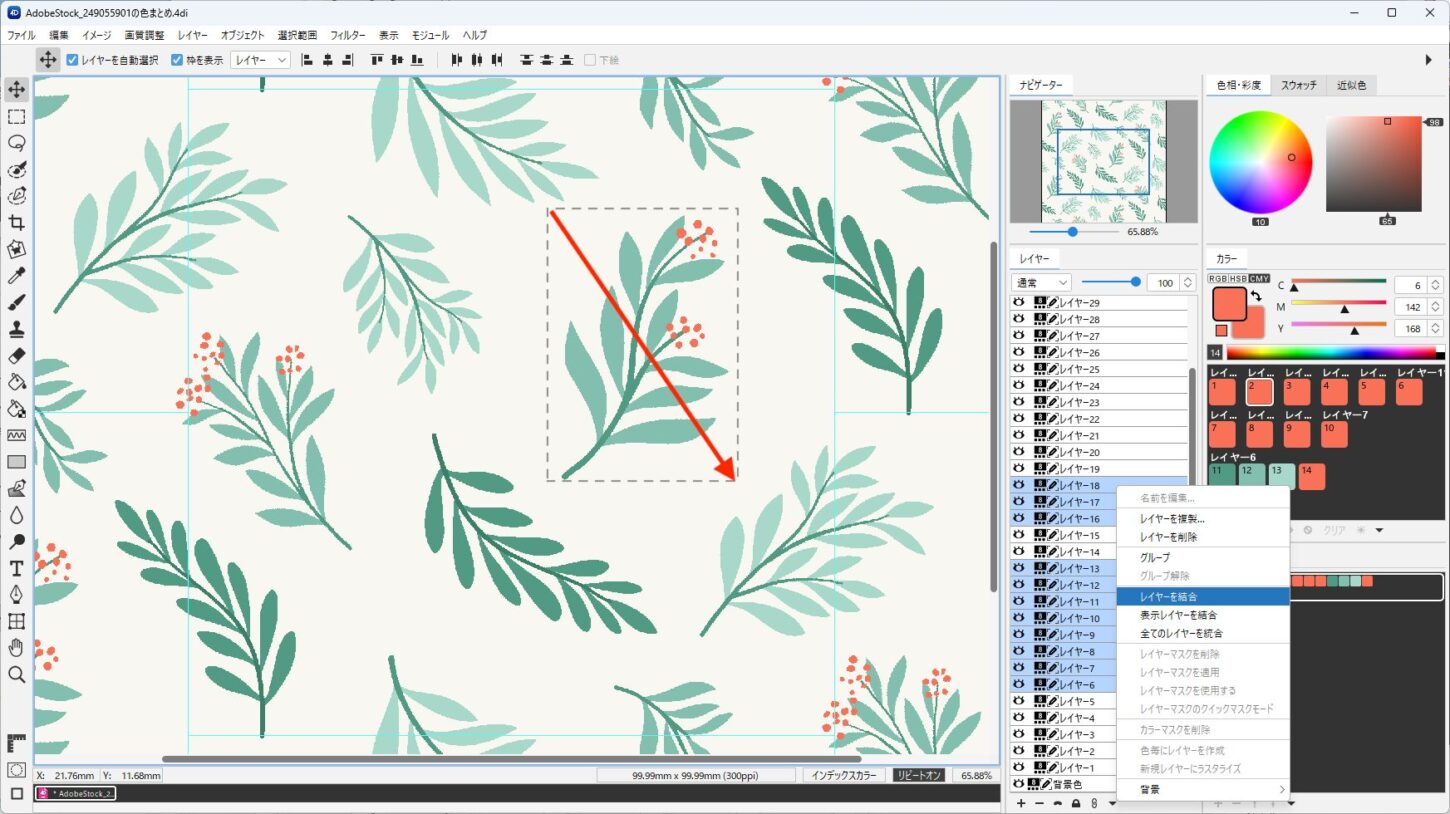1450x814 pixels.
Task: Toggle the 枠を表示 checkbox
Action: point(177,60)
